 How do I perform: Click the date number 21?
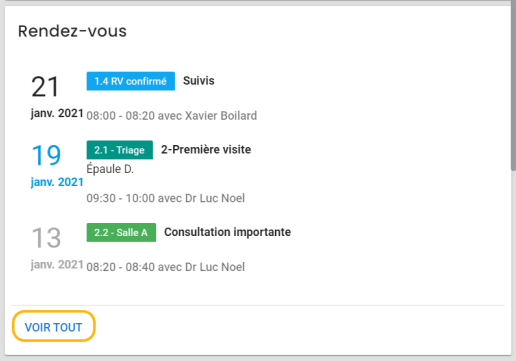[x=45, y=87]
